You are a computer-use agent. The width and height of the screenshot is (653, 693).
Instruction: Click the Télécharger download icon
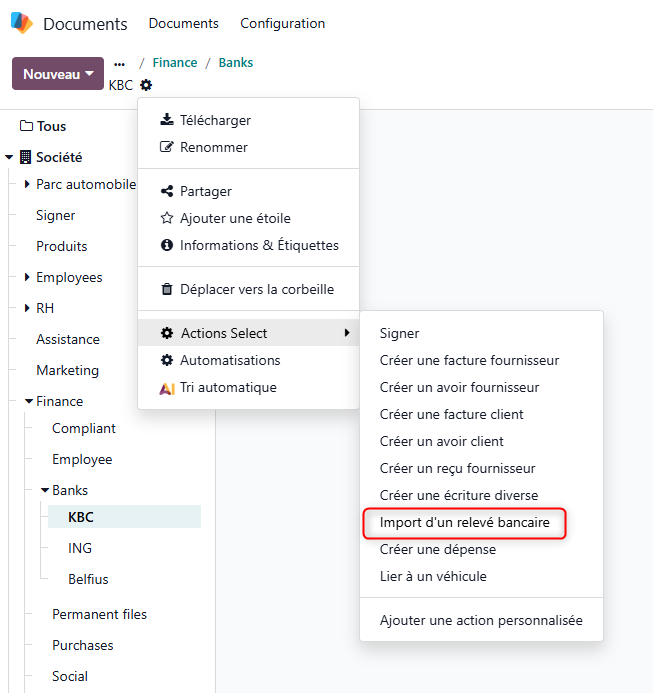(167, 120)
